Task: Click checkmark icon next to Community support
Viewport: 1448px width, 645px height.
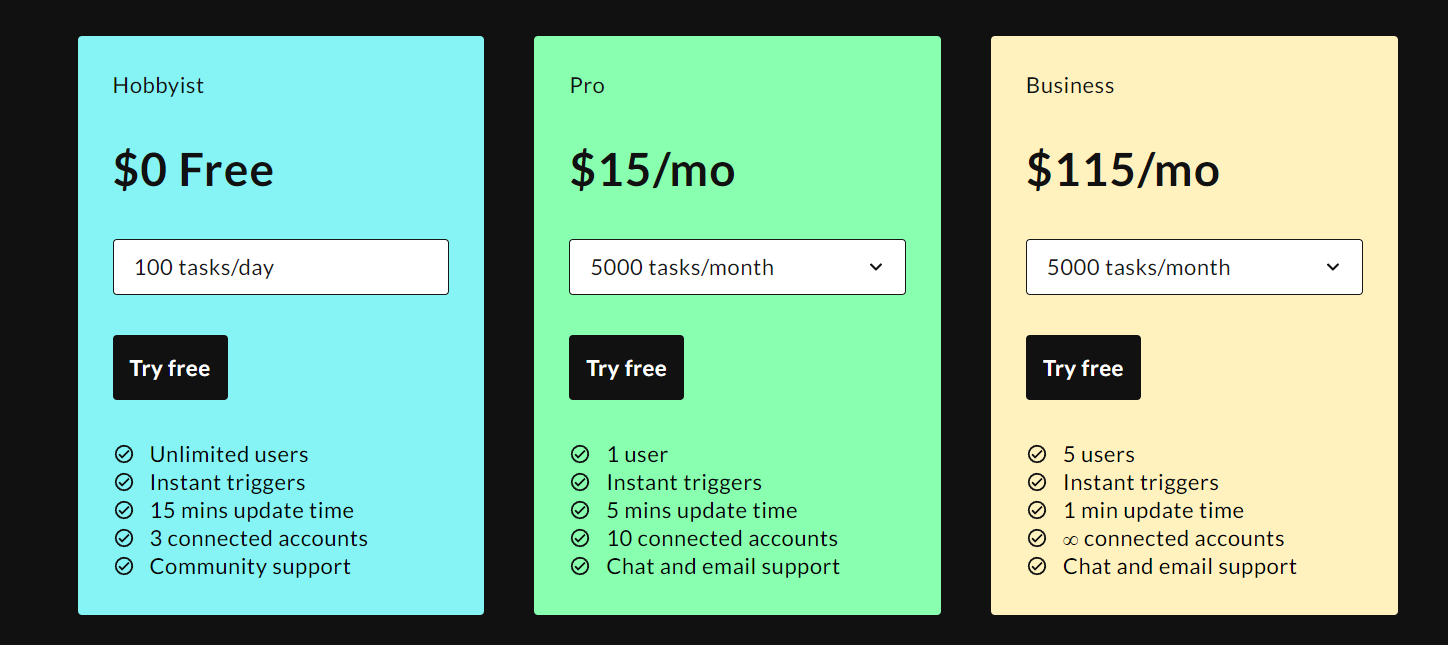Action: pyautogui.click(x=124, y=567)
